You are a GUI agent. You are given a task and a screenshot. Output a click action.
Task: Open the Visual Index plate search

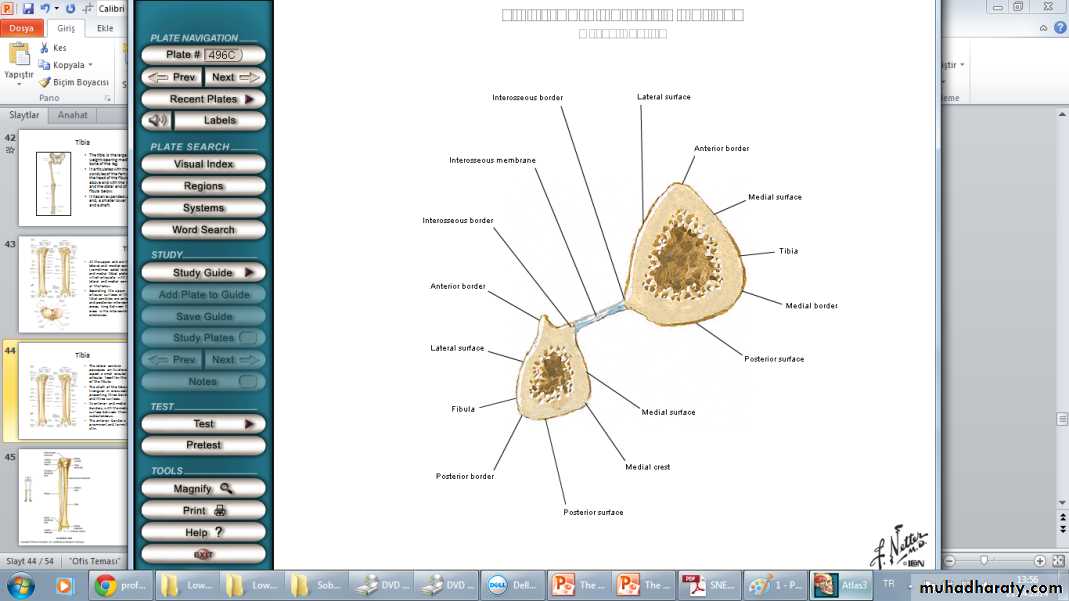tap(203, 164)
